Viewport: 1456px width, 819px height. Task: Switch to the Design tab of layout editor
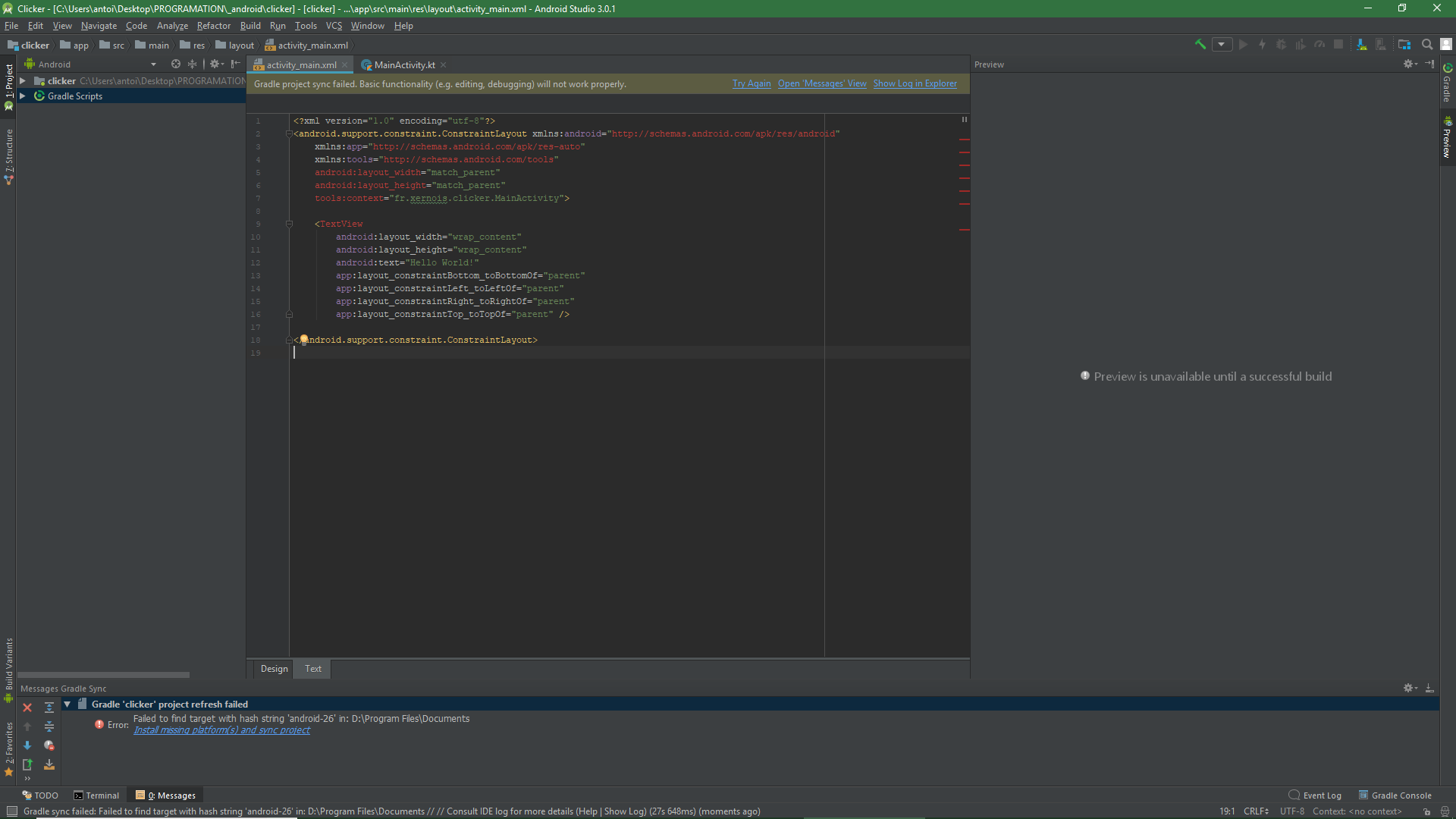point(274,669)
